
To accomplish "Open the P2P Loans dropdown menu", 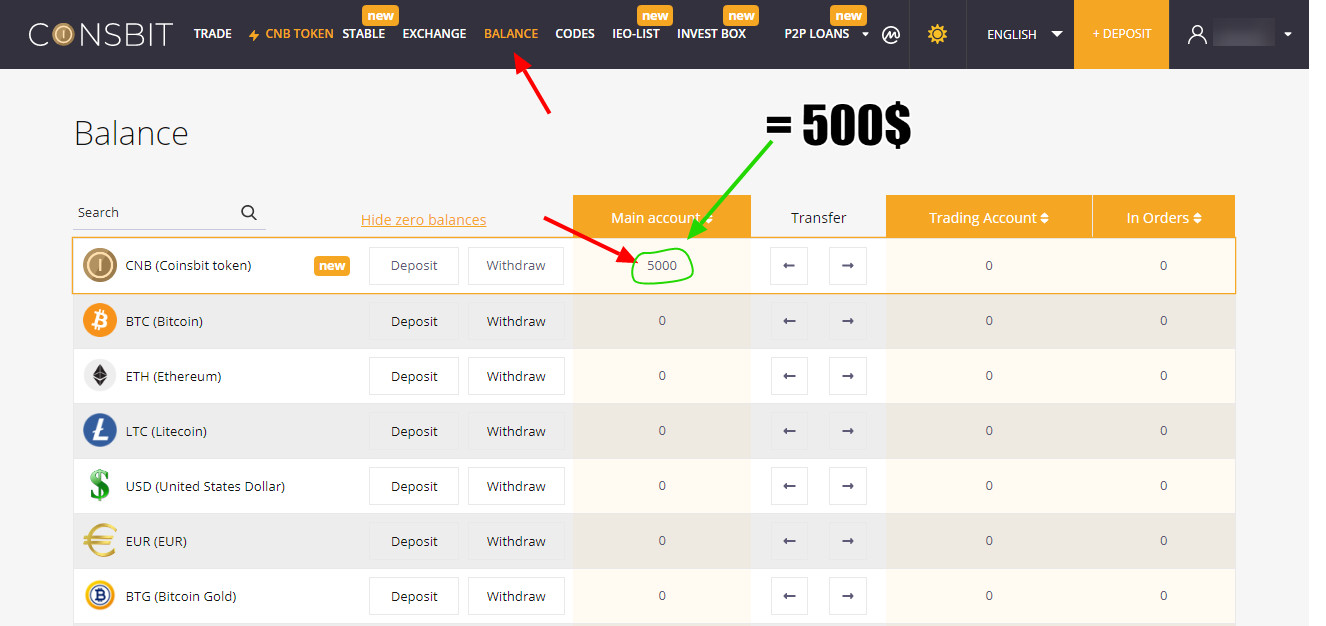I will coord(826,34).
